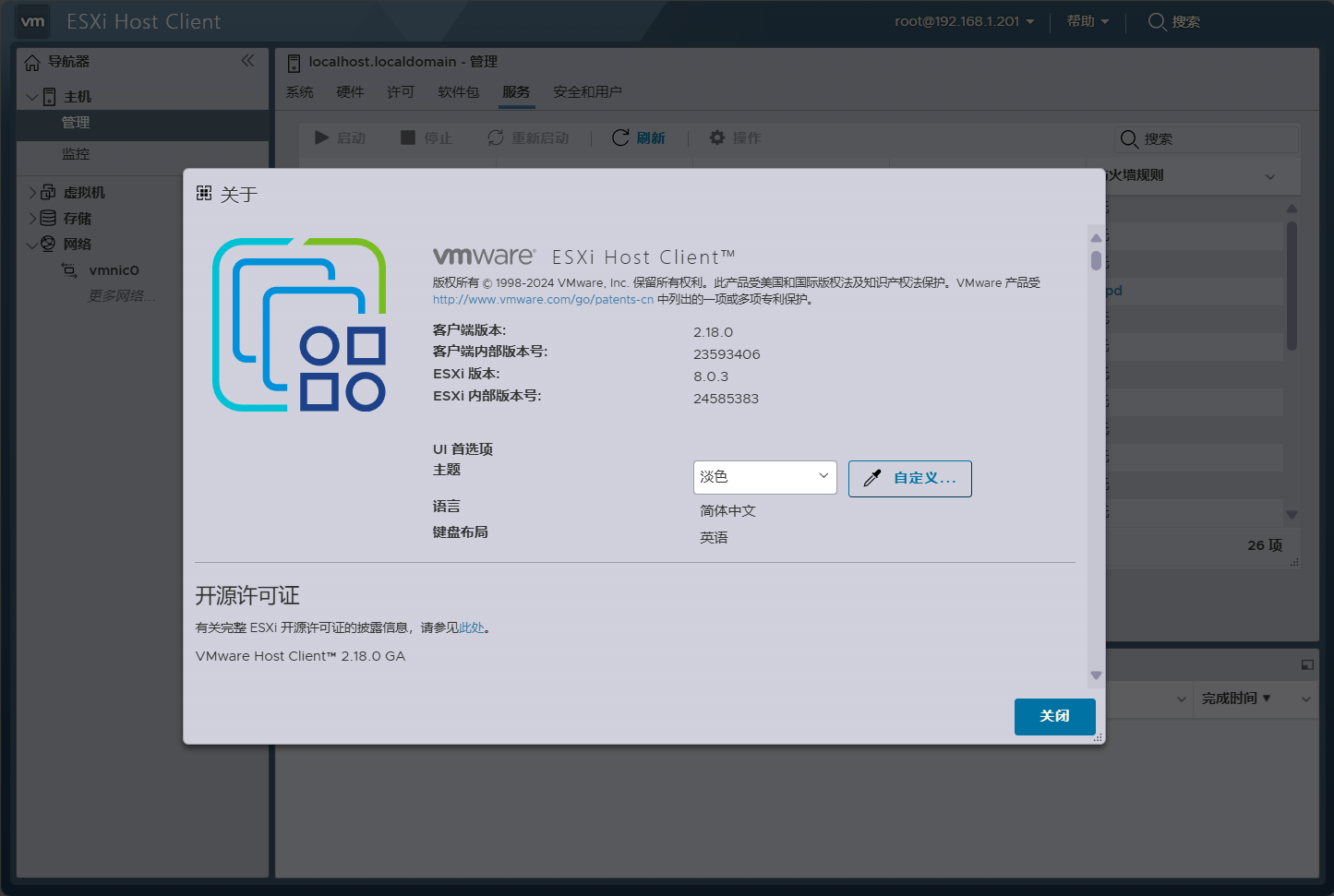Click the 关于 dialog scrollbar thumb
Viewport: 1334px width, 896px height.
(x=1096, y=261)
